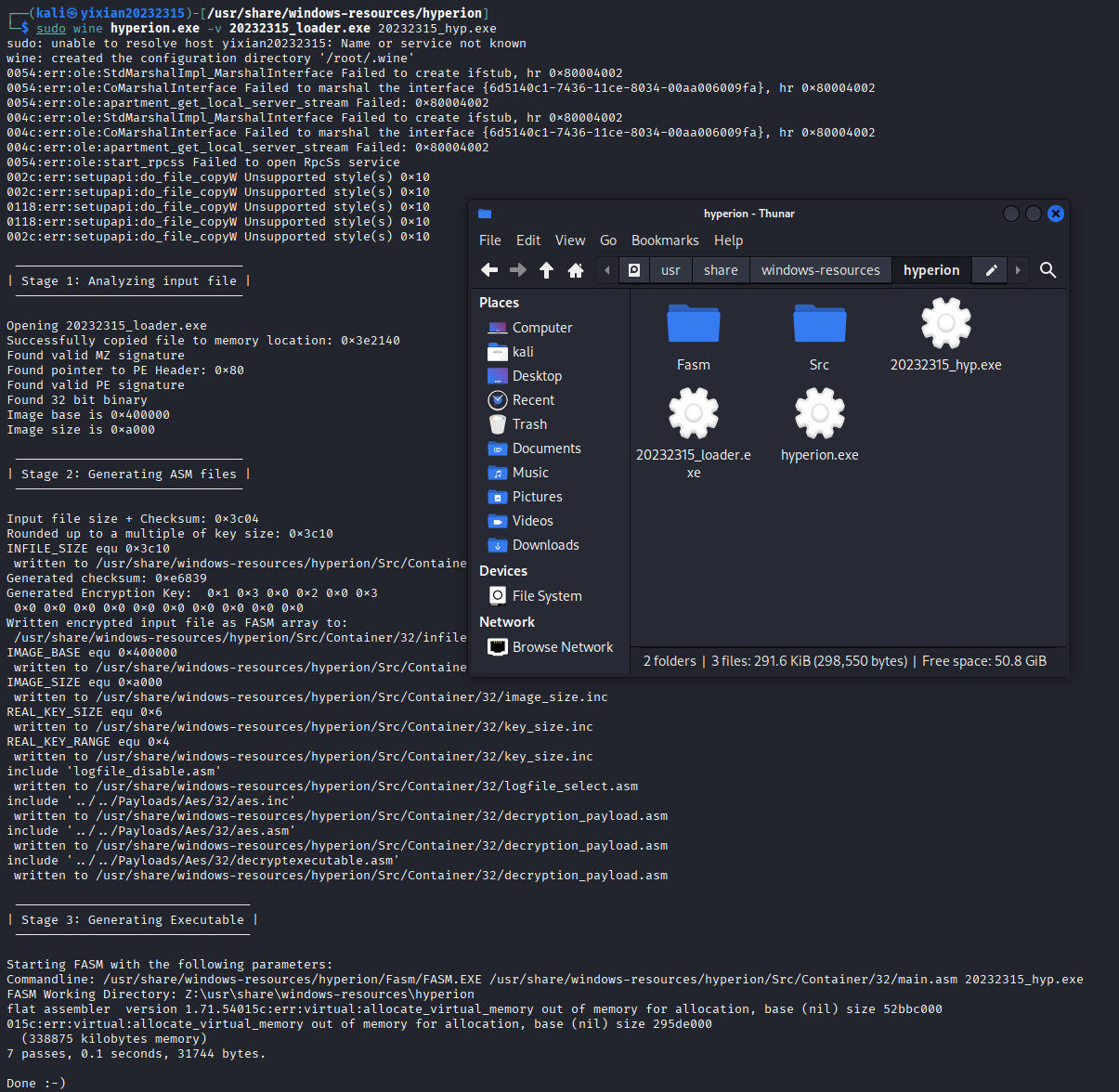Open Downloads in Places sidebar
The image size is (1119, 1092).
coord(545,545)
